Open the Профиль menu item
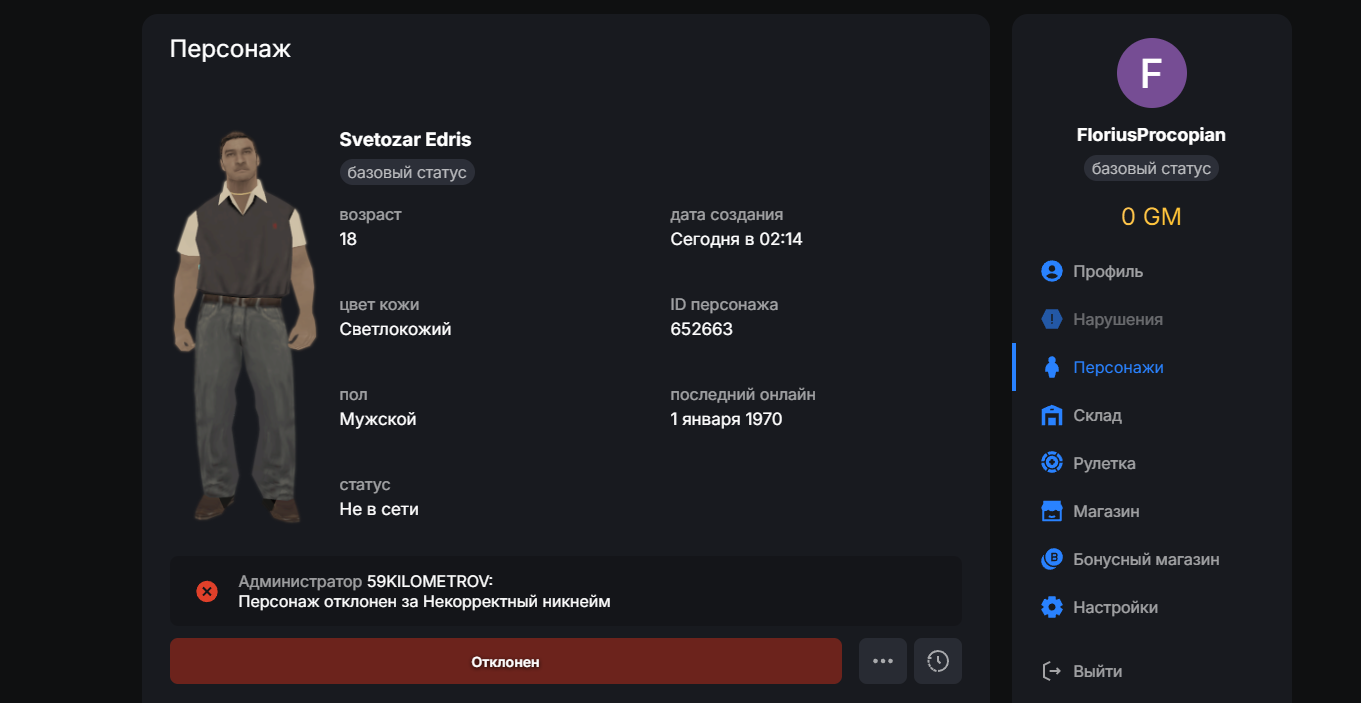This screenshot has height=703, width=1361. (x=1108, y=271)
